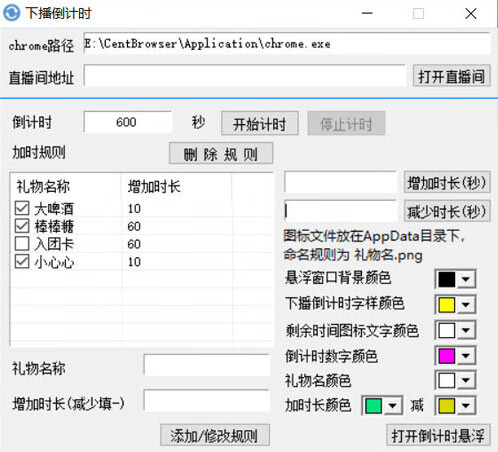This screenshot has width=498, height=452.
Task: Toggle the 小心心 gift checkbox
Action: point(22,261)
